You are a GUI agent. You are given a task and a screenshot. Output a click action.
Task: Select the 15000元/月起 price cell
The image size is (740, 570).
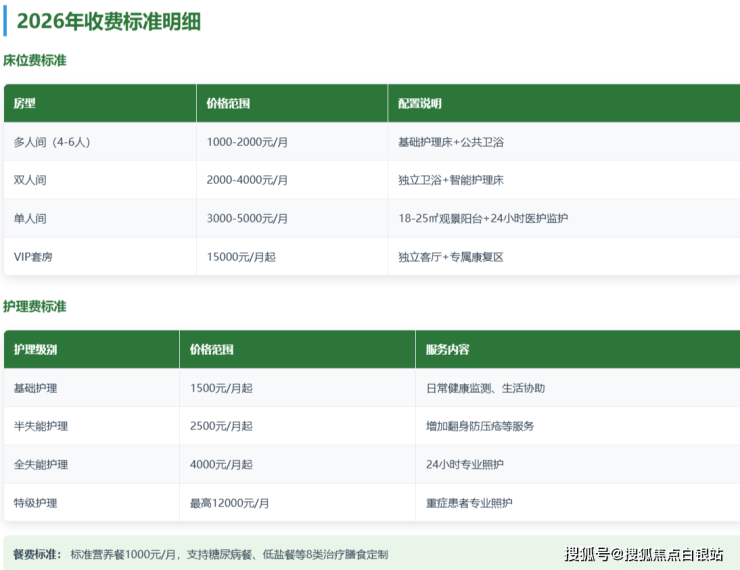(240, 257)
